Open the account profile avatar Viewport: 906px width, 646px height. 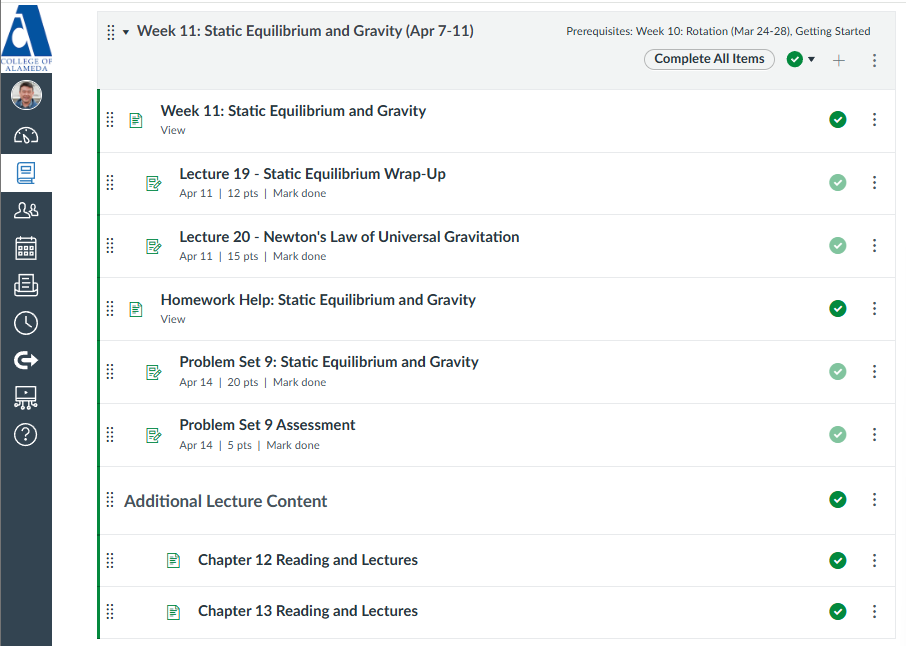tap(26, 95)
